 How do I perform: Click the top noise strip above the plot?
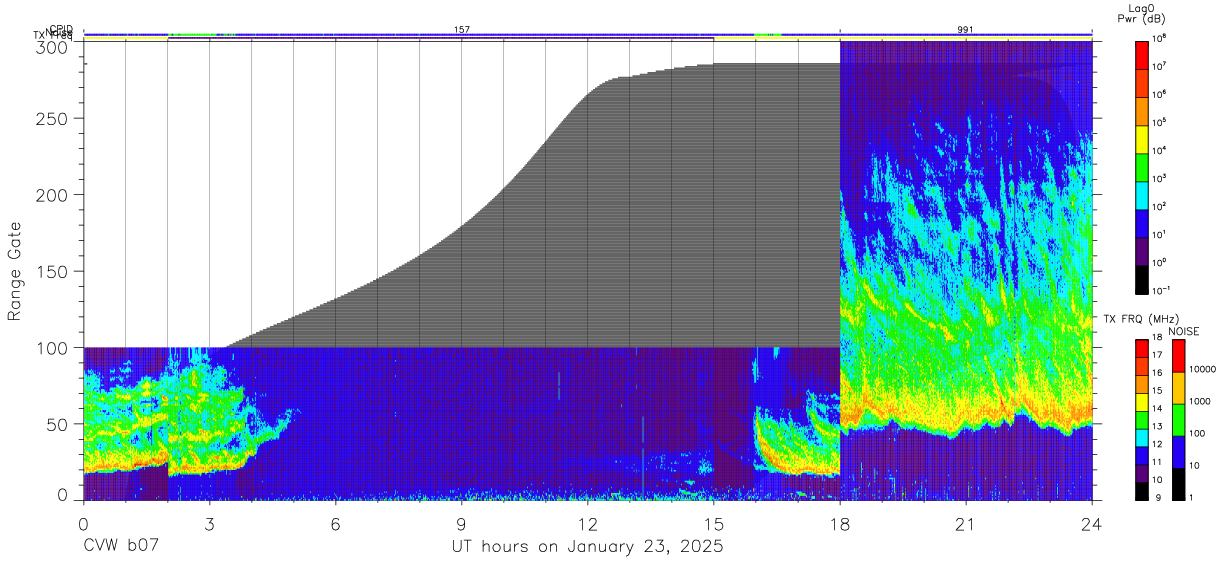click(587, 34)
